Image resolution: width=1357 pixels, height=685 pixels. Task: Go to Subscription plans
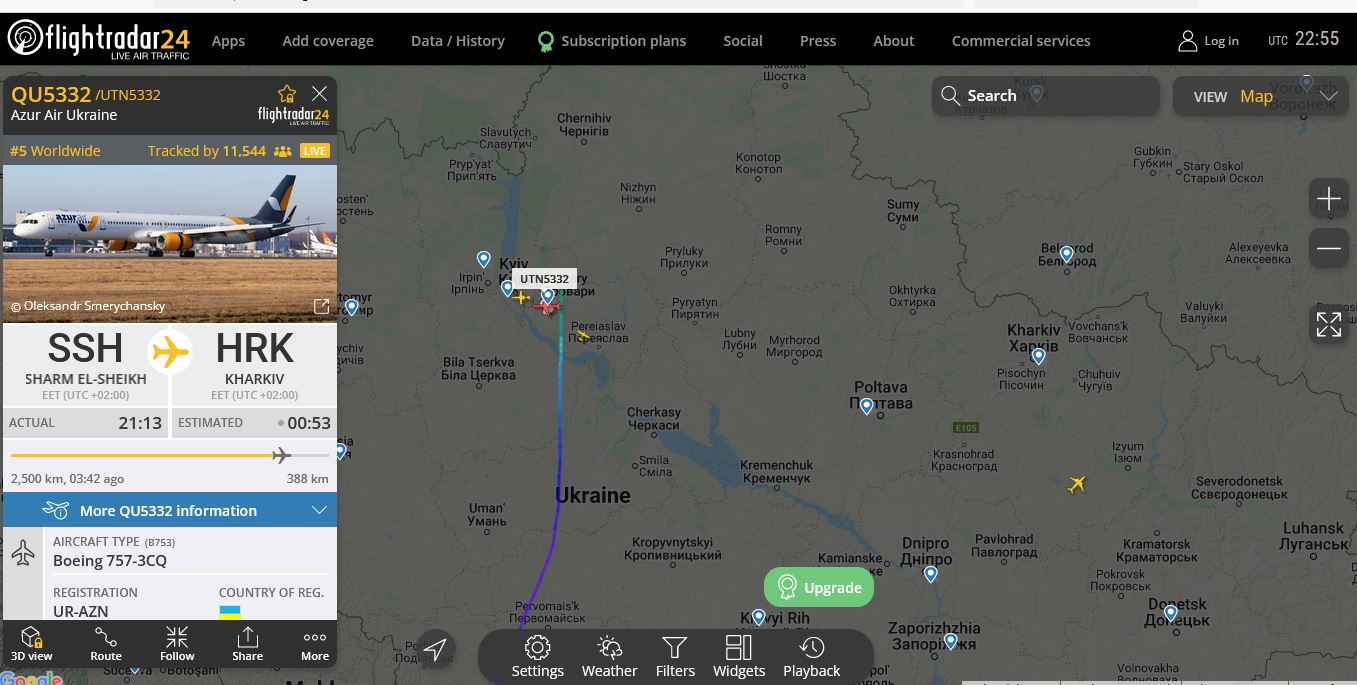tap(612, 41)
